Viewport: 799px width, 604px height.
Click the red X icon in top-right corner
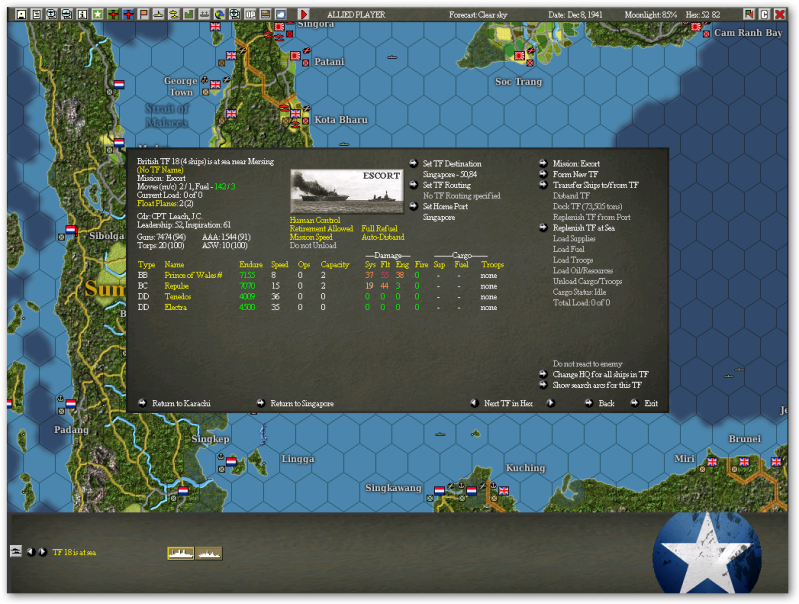click(780, 14)
